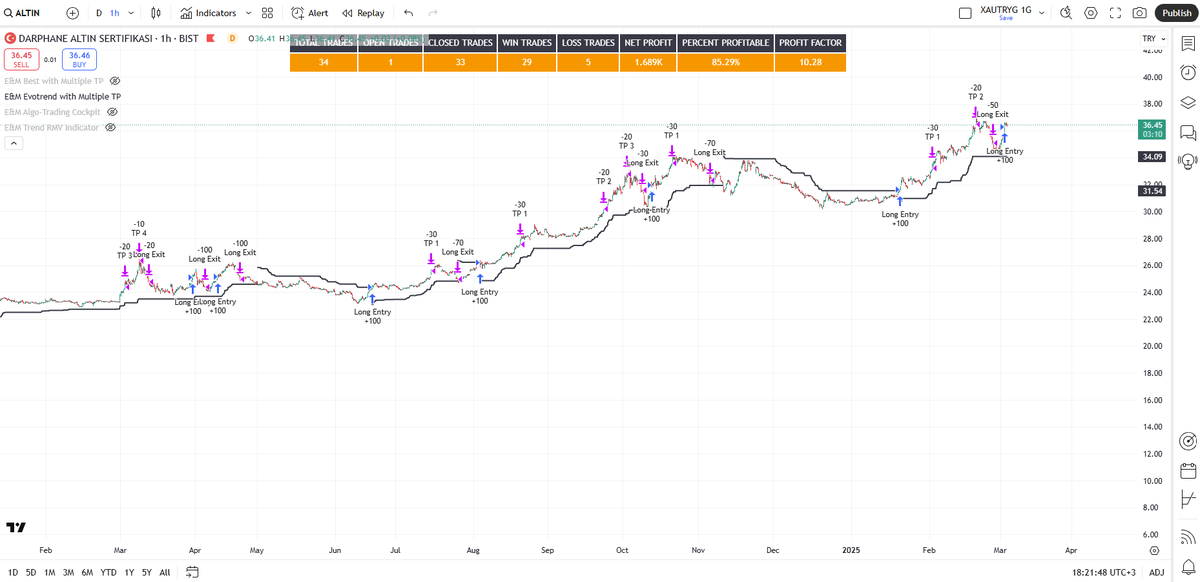
Task: Click the SELL 36.45 button
Action: tap(21, 60)
